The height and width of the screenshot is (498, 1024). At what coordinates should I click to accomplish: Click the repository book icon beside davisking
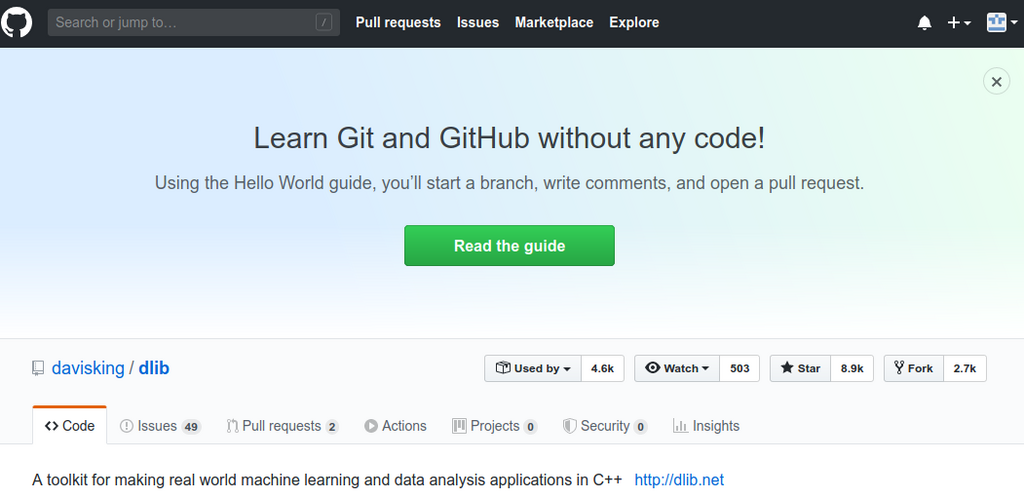click(x=38, y=369)
